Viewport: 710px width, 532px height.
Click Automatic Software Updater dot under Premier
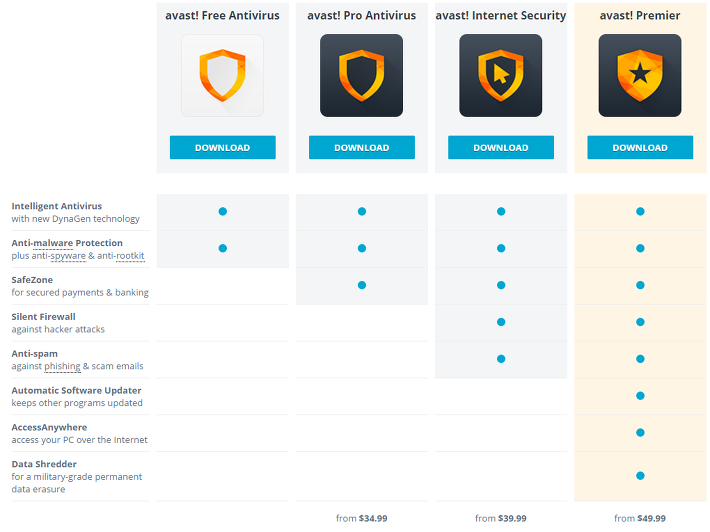640,396
